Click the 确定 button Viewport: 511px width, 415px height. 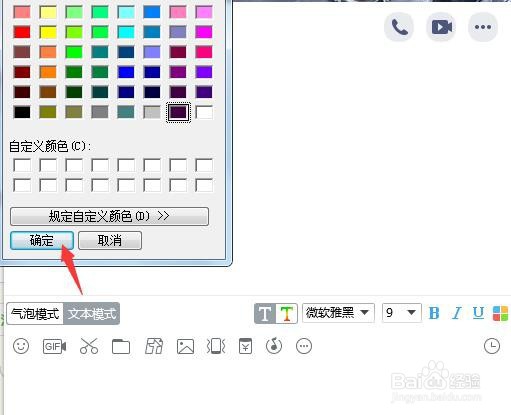pyautogui.click(x=42, y=240)
